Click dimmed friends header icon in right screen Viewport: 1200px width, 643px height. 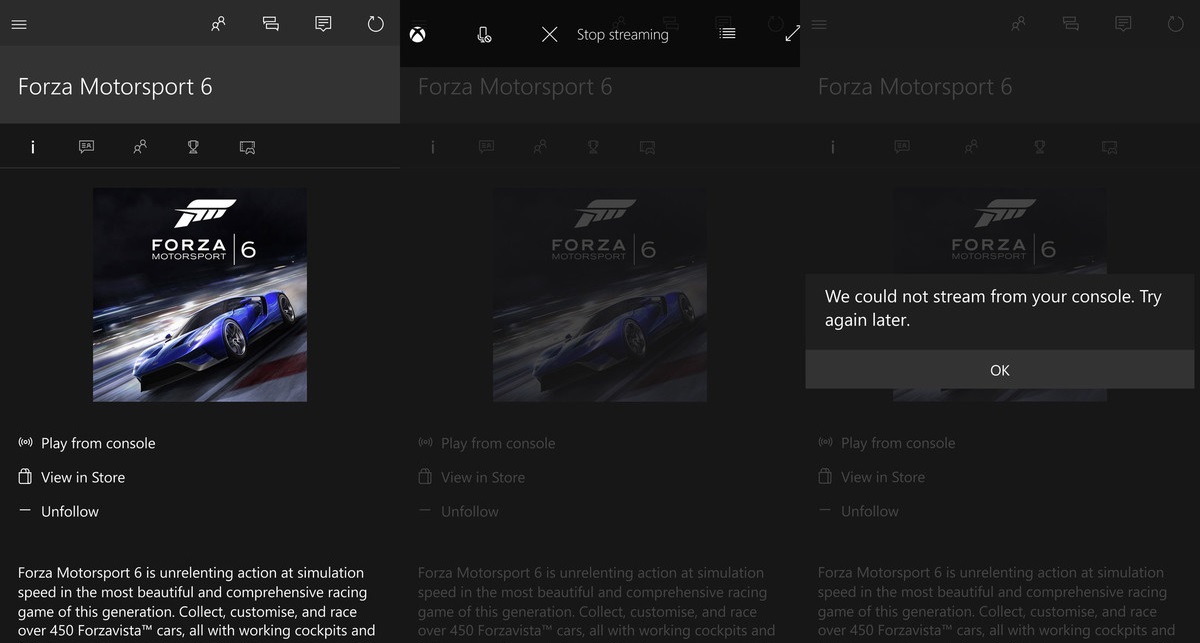coord(1018,24)
